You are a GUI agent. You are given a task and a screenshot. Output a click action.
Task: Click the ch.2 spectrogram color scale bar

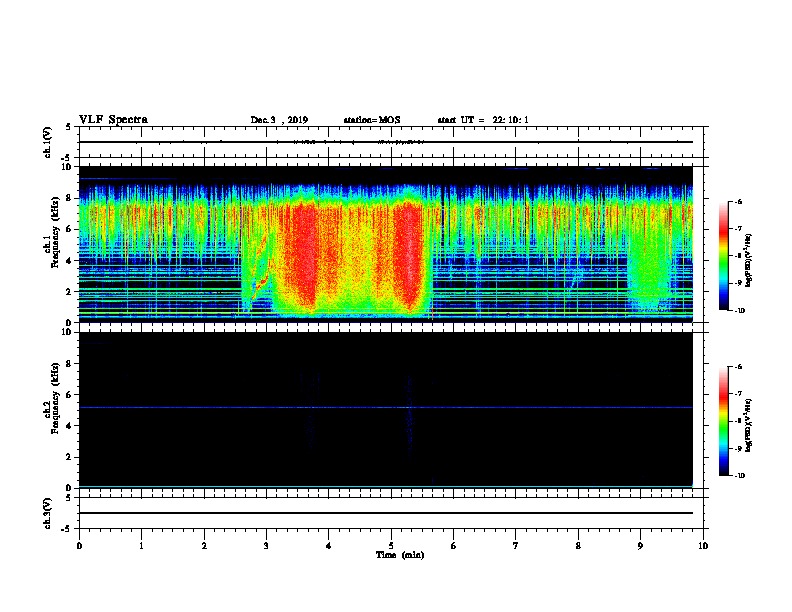click(x=724, y=421)
